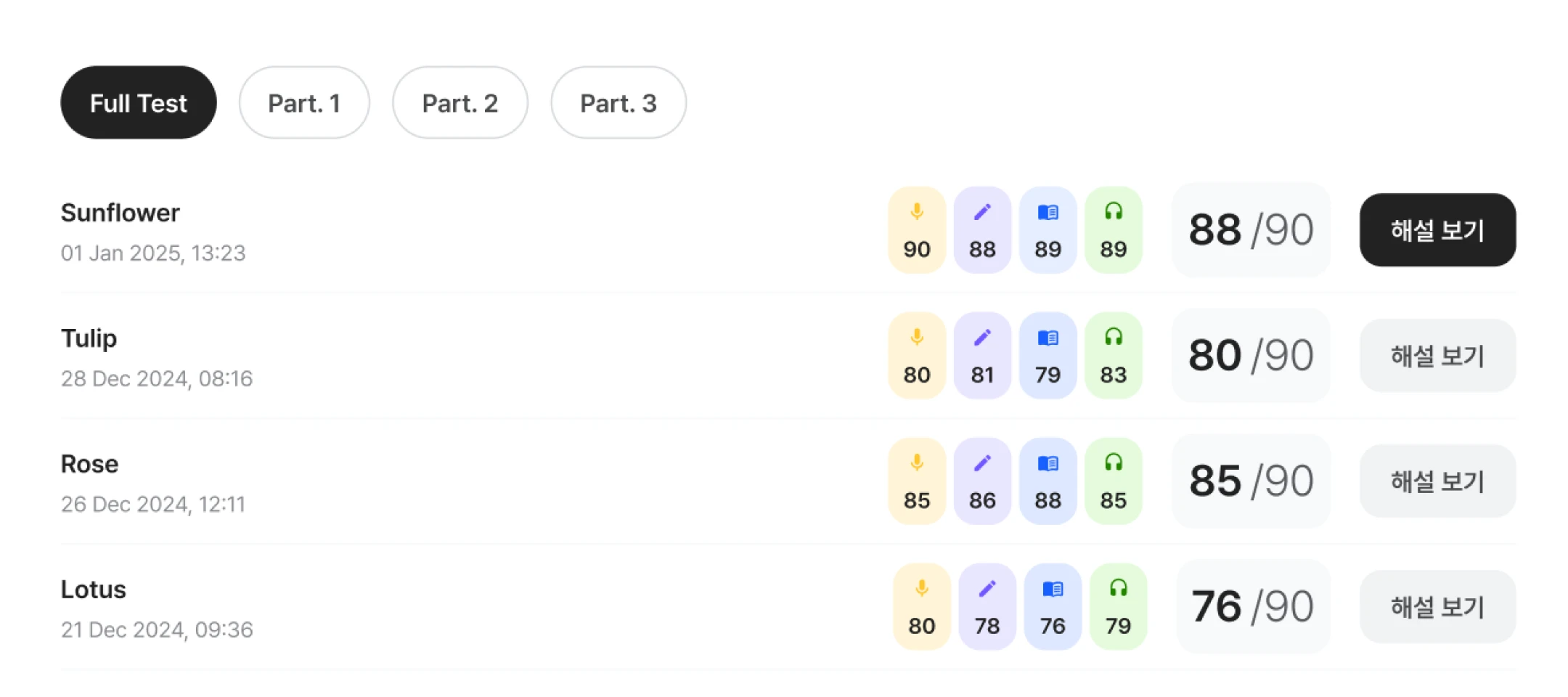
Task: Click Tulip's reading book score icon
Action: [x=1048, y=338]
